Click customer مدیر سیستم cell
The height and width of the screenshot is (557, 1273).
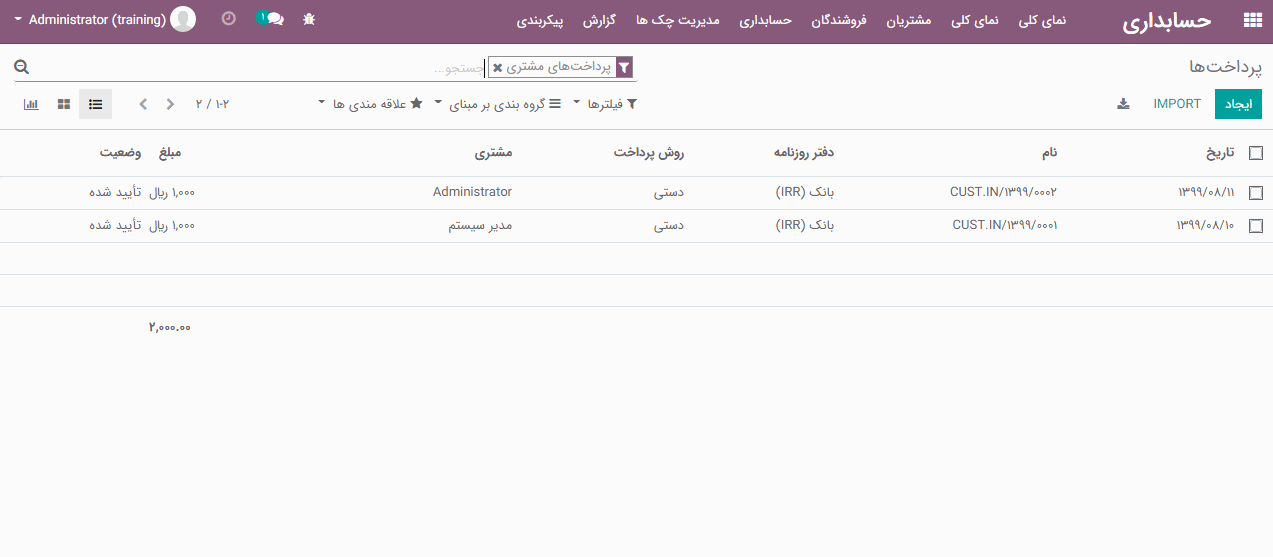tap(479, 225)
